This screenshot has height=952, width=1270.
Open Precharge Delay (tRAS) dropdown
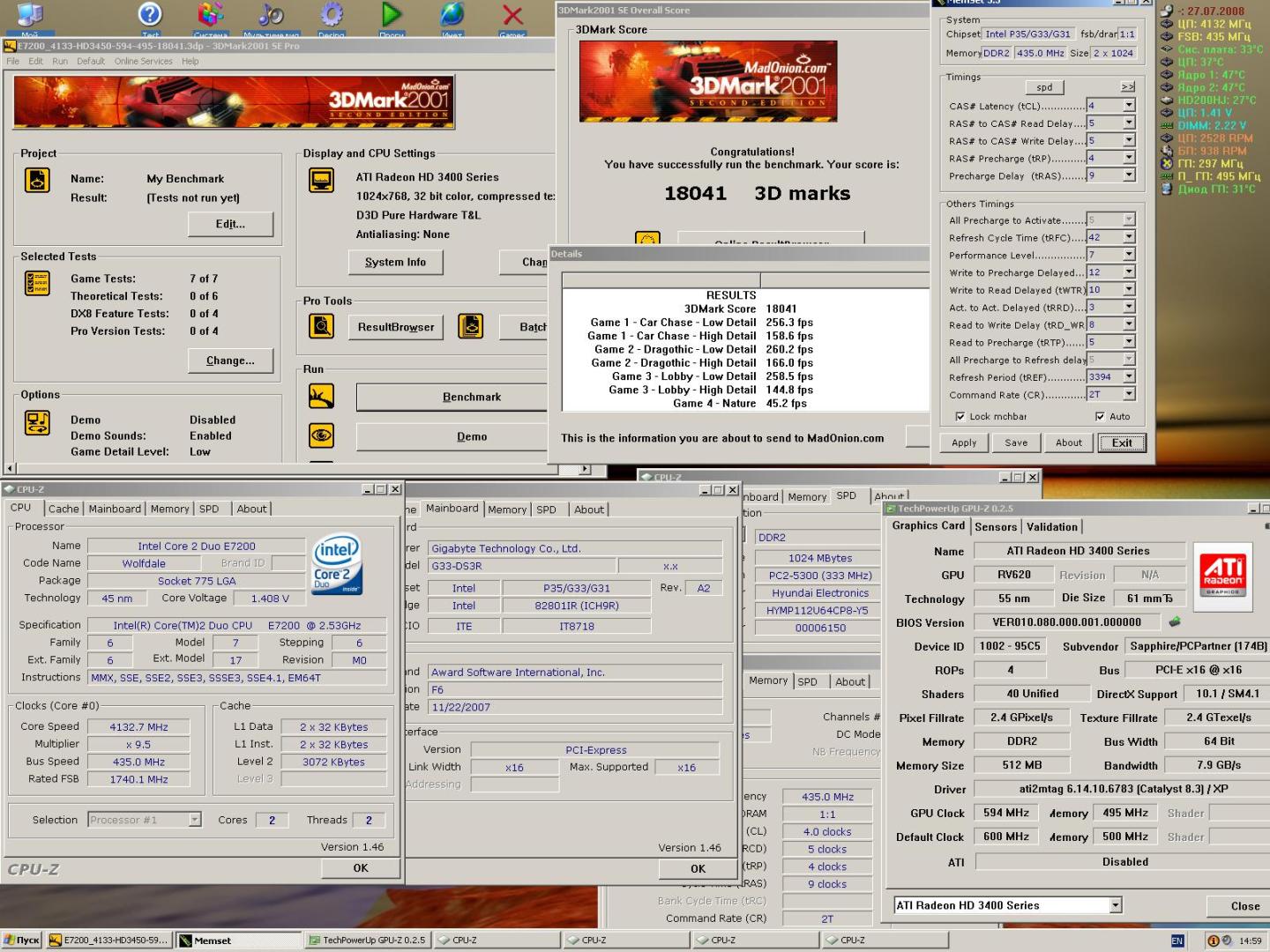click(1129, 175)
